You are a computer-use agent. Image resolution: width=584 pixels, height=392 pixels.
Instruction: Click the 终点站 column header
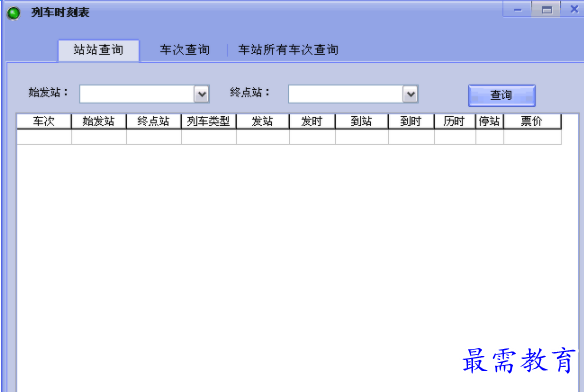coord(153,121)
